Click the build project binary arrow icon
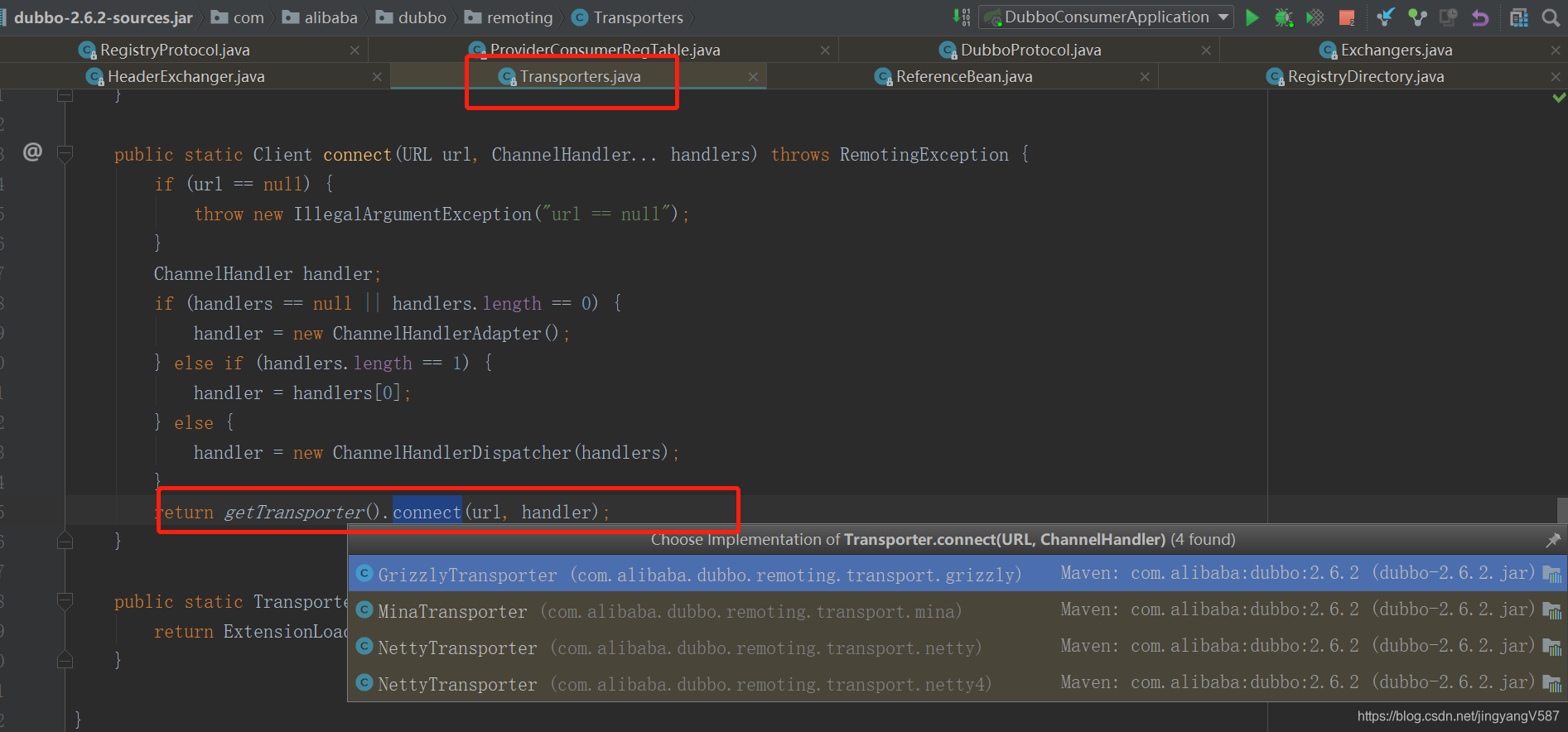 coord(961,17)
